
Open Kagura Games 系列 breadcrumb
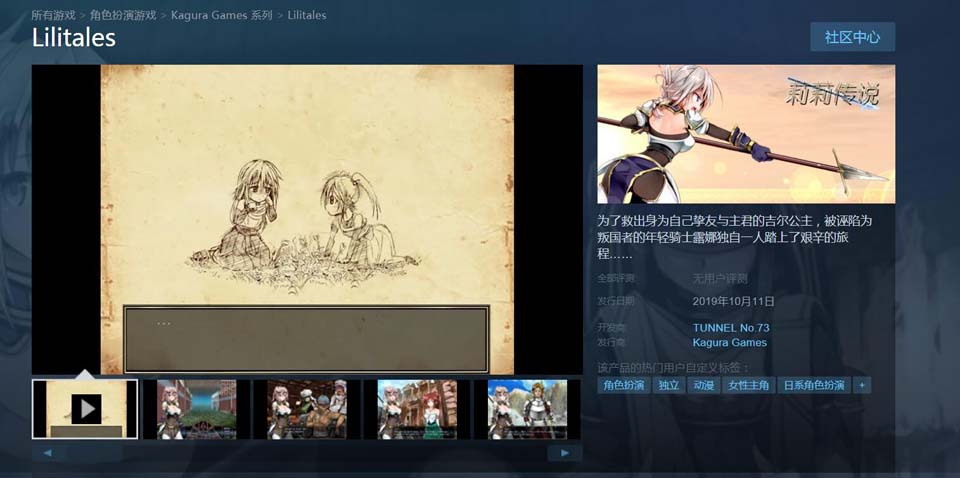coord(222,15)
